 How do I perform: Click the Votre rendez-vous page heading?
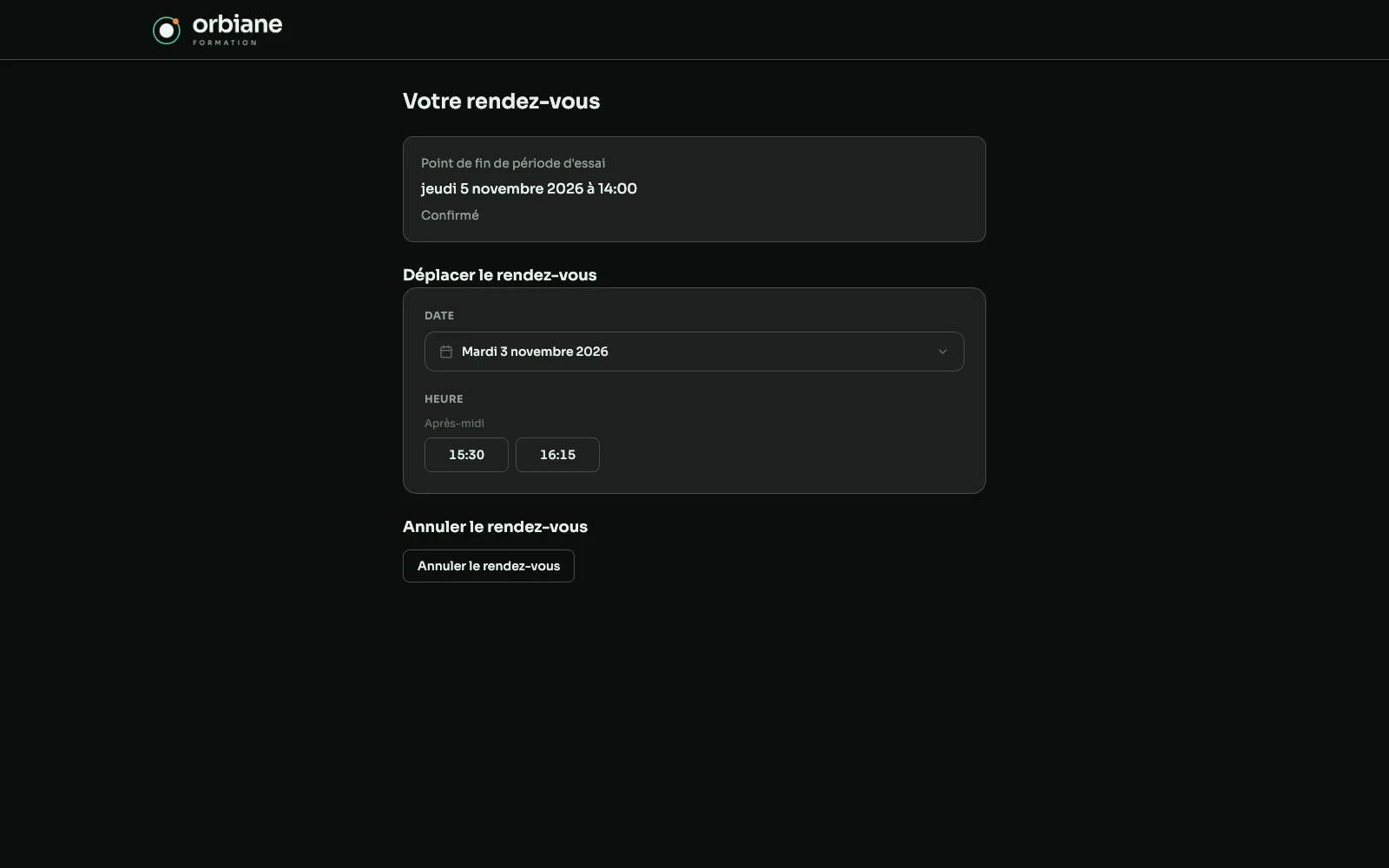click(501, 102)
